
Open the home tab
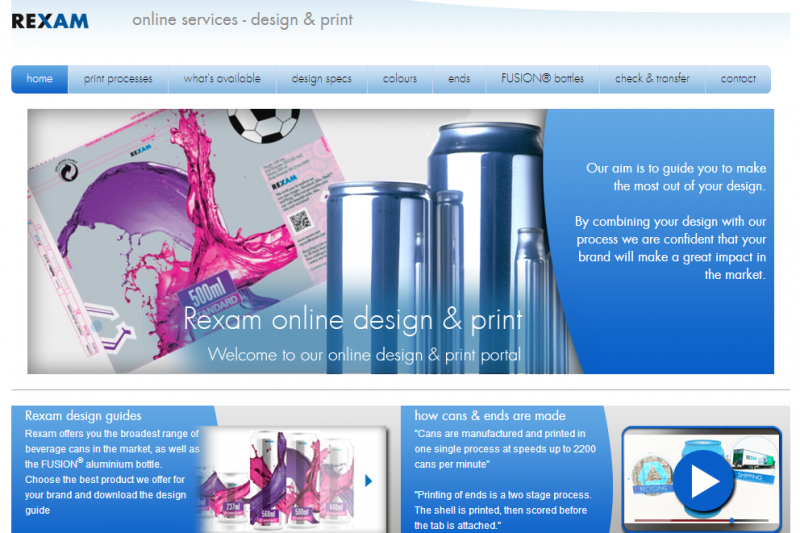(x=39, y=79)
